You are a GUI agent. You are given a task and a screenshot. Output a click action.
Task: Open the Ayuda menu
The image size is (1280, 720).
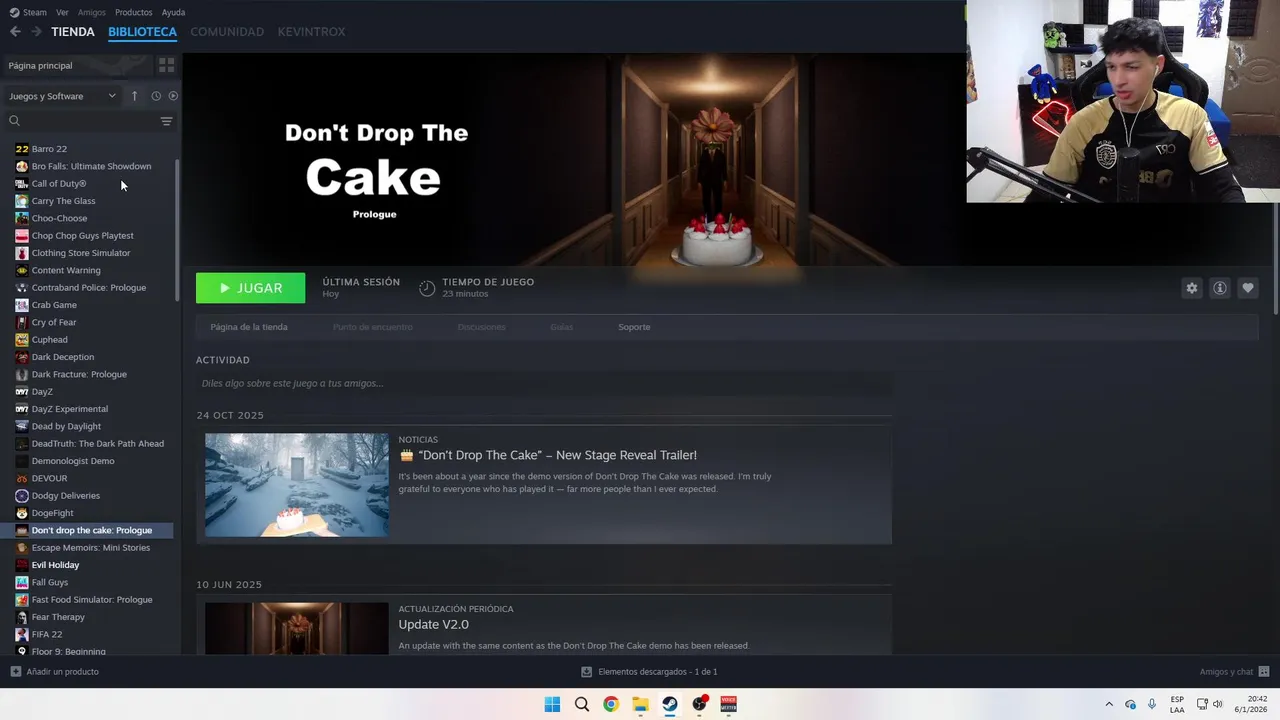pyautogui.click(x=173, y=12)
